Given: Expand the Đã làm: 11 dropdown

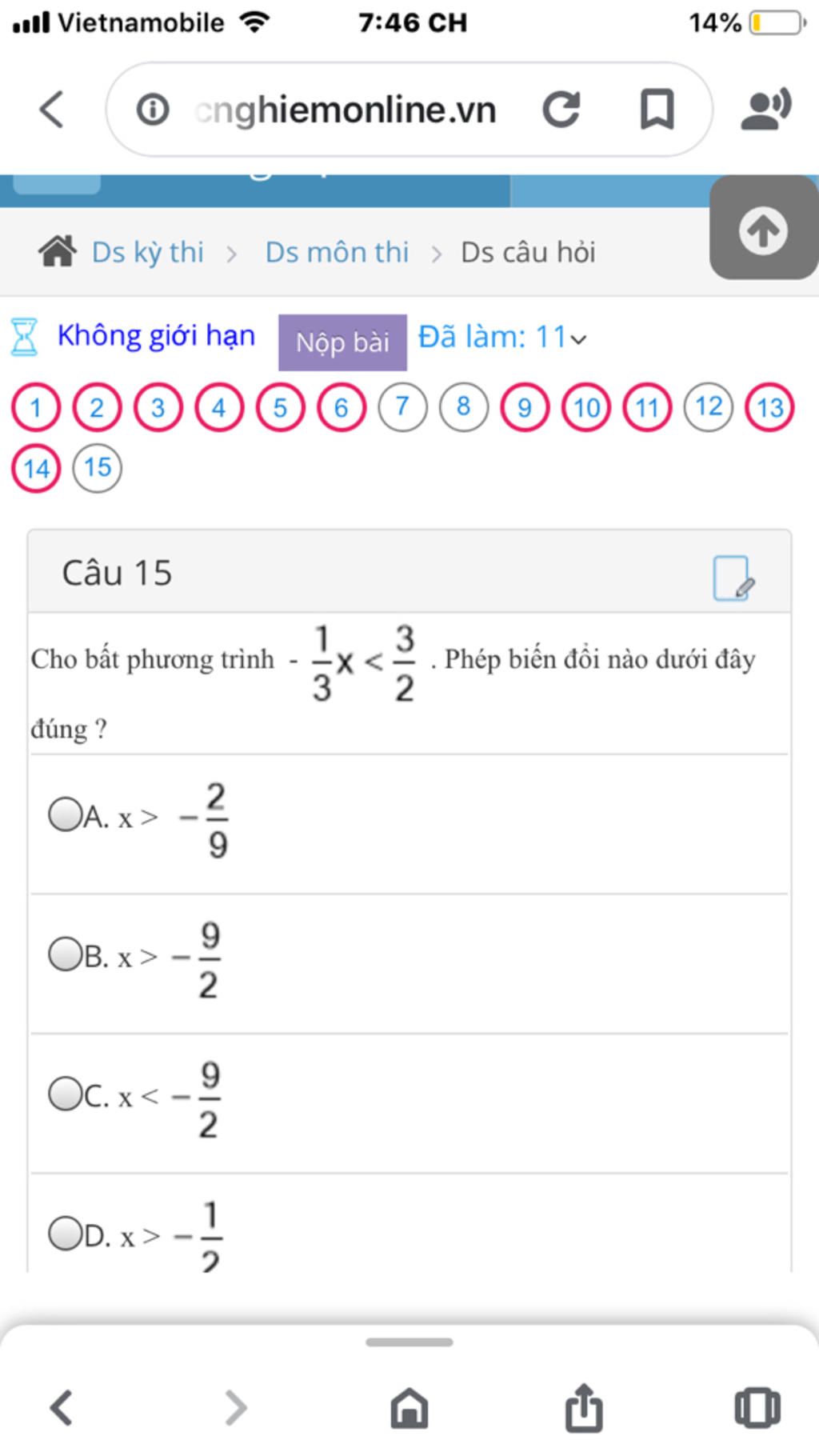Looking at the screenshot, I should pos(503,338).
